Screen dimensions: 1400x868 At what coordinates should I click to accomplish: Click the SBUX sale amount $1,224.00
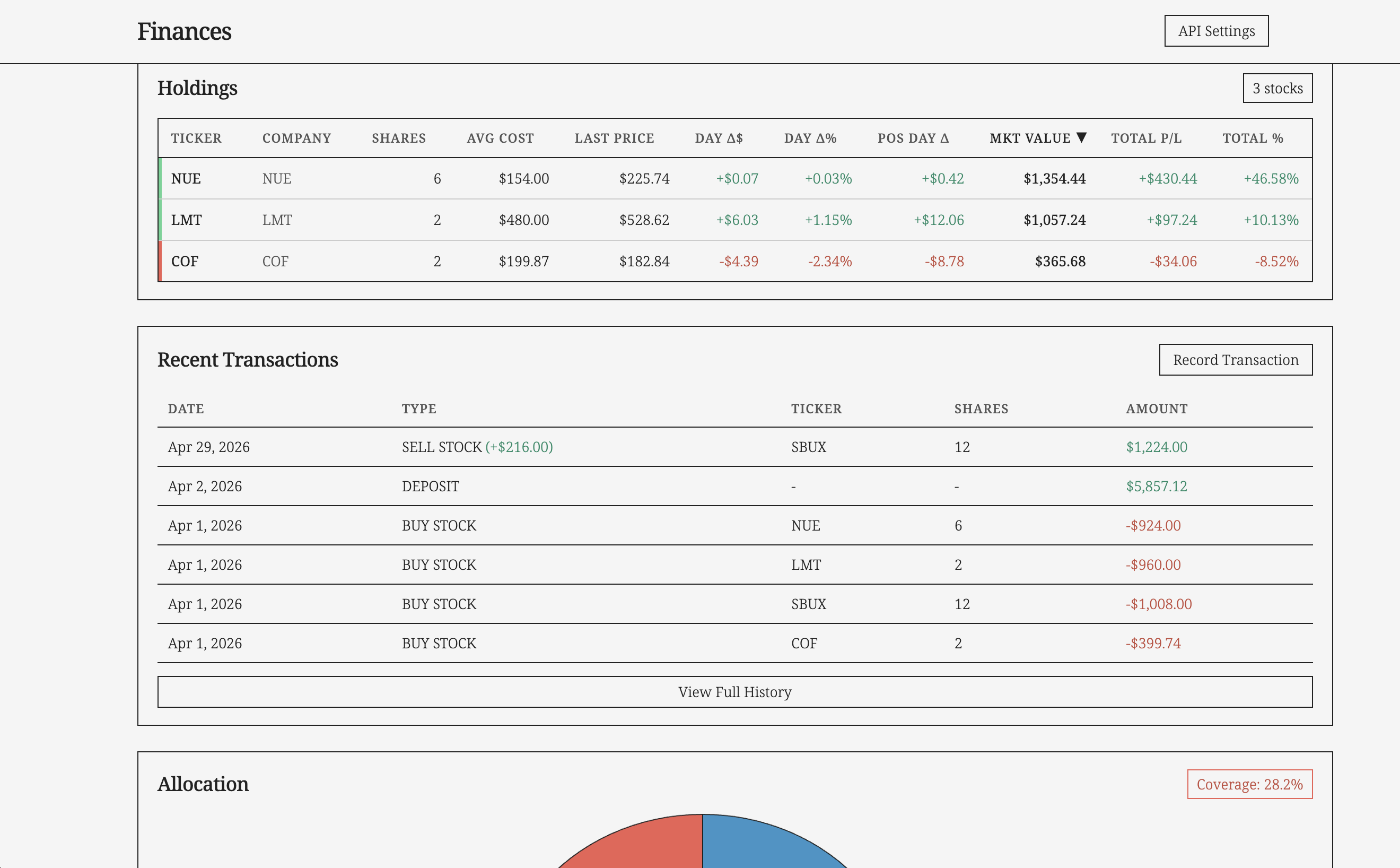(1157, 447)
